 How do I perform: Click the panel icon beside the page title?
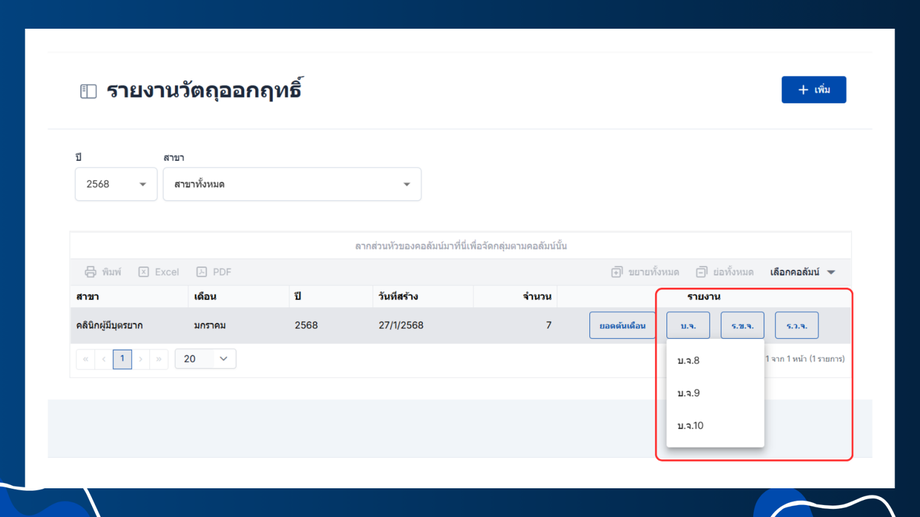click(x=88, y=91)
